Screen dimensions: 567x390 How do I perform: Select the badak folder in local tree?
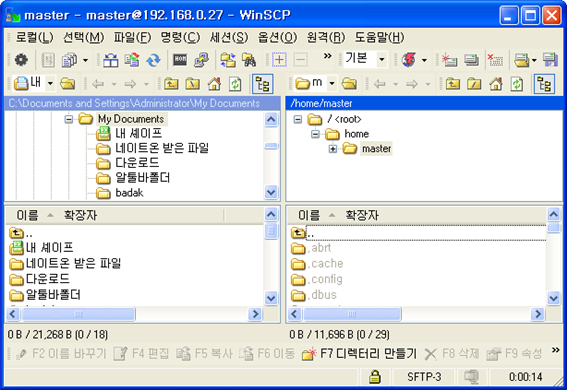point(120,193)
